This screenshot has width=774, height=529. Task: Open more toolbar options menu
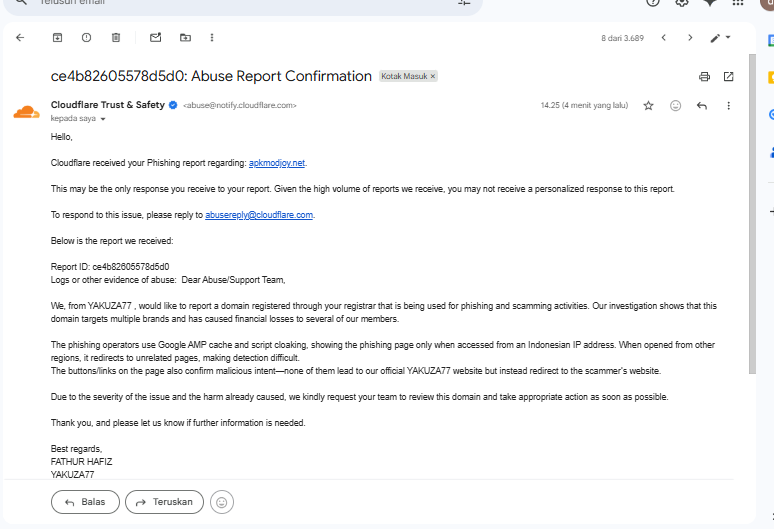(212, 38)
